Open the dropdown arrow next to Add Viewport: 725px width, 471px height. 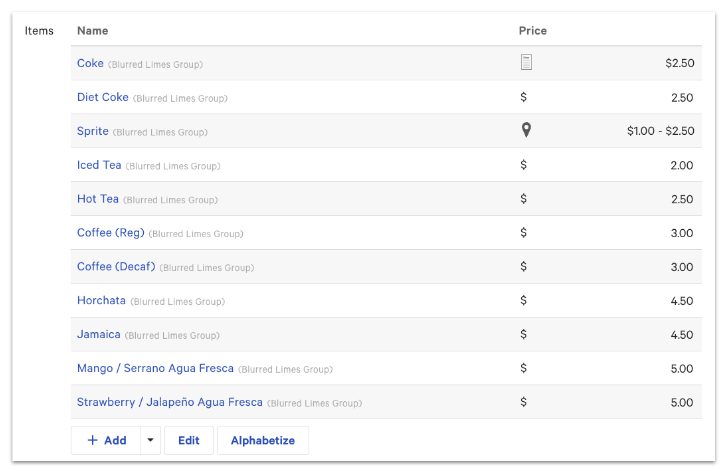coord(150,440)
